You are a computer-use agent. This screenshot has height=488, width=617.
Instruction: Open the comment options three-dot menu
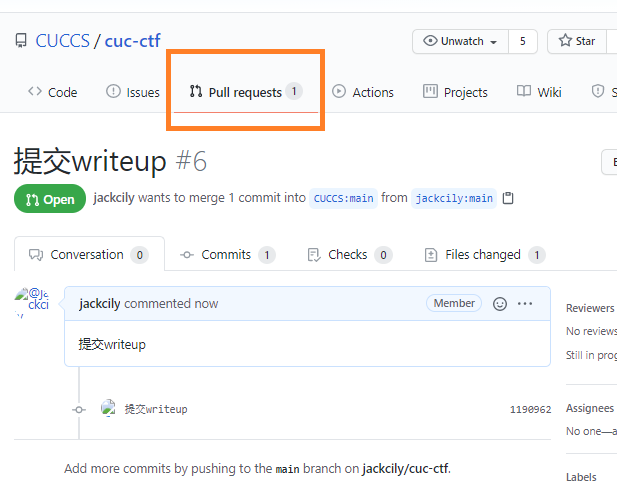(525, 303)
